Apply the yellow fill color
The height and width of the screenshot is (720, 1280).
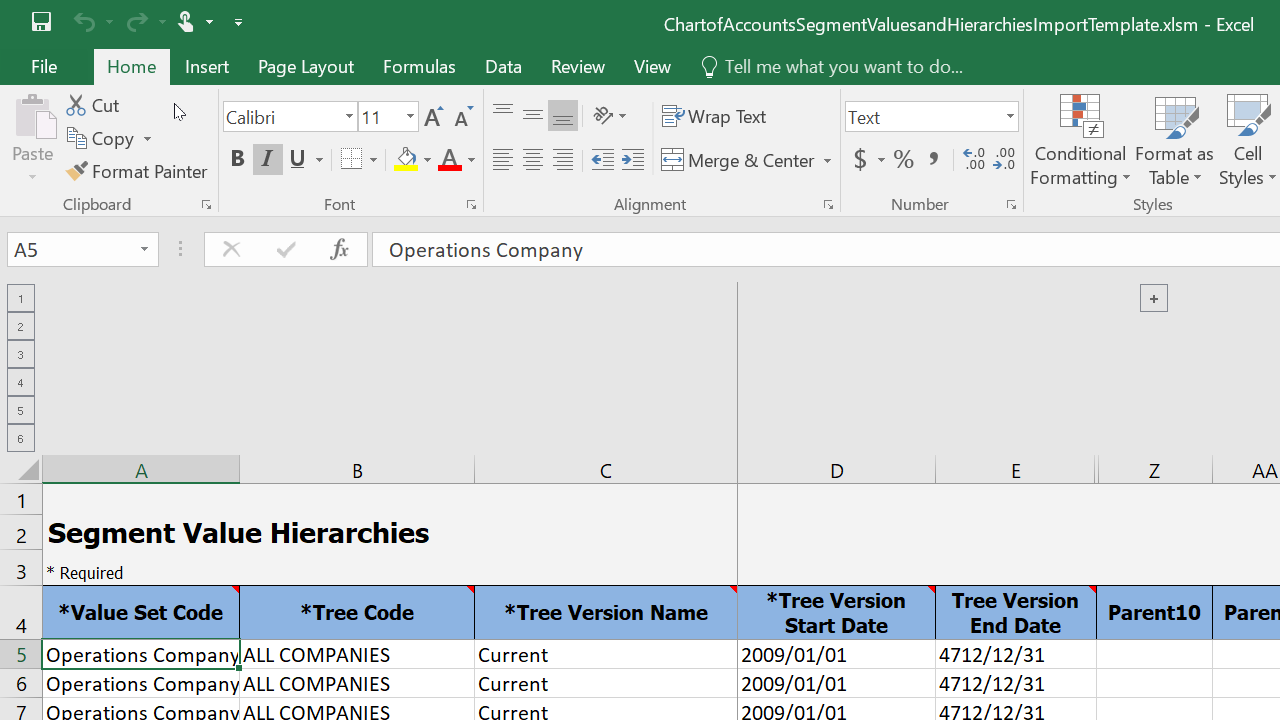click(x=406, y=160)
